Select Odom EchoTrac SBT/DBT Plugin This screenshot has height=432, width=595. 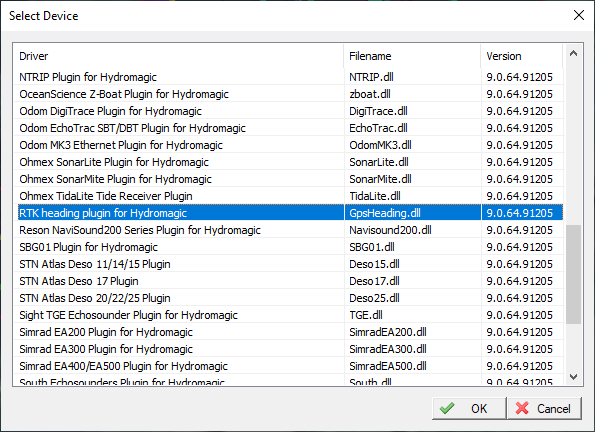[288, 128]
